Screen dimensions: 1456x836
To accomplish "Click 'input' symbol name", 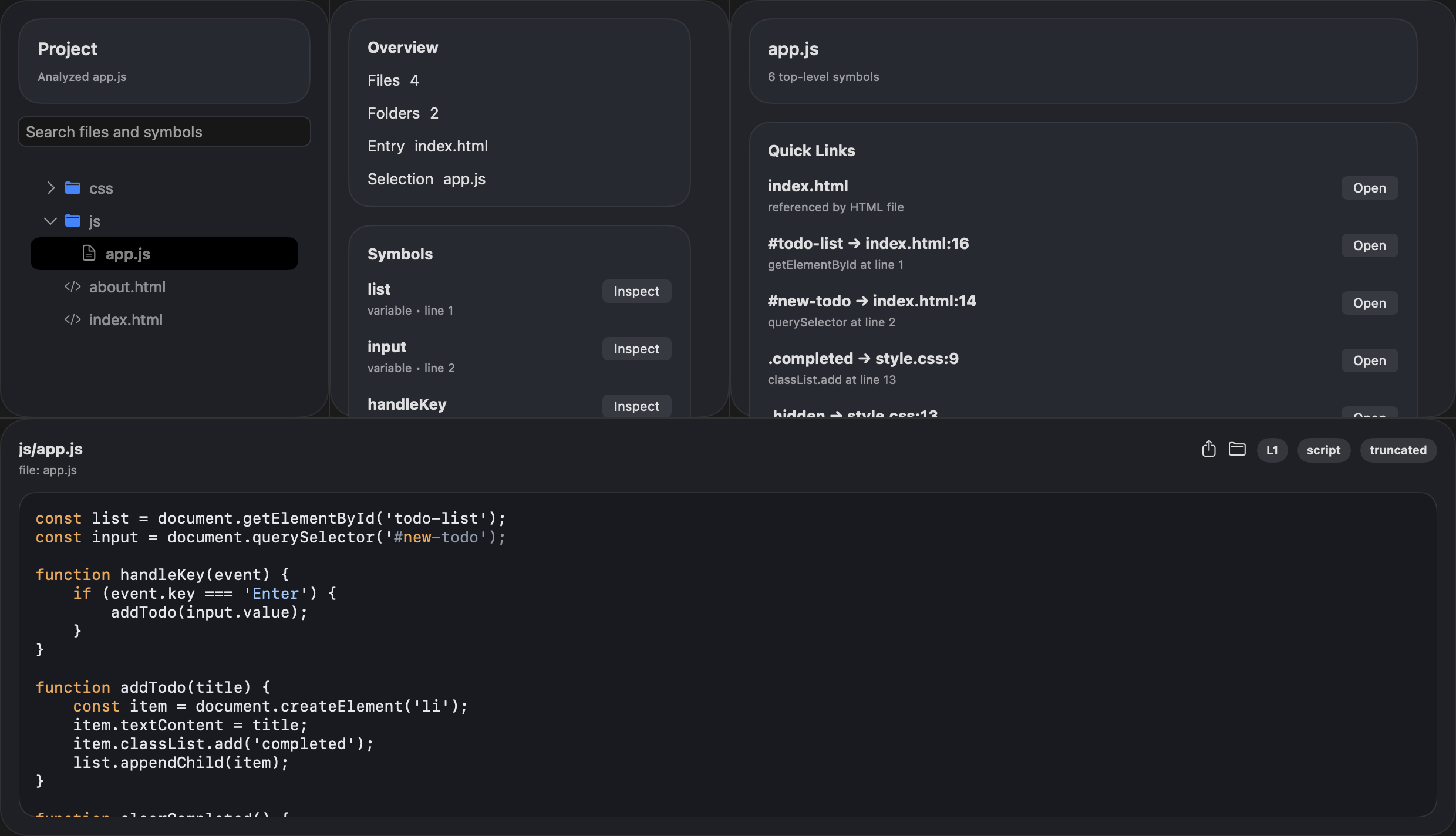I will 387,346.
